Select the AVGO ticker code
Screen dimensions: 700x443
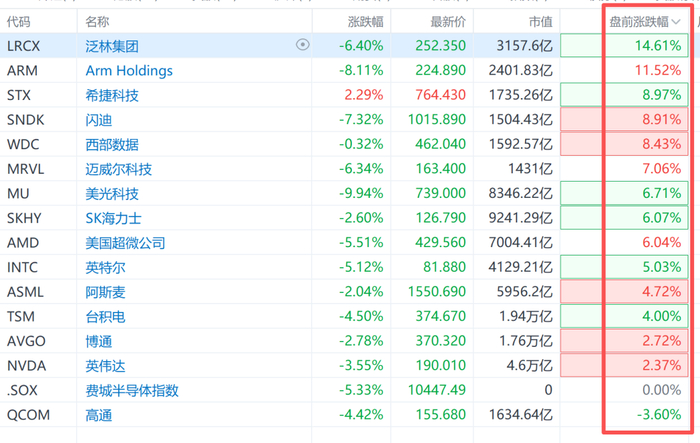pyautogui.click(x=26, y=340)
